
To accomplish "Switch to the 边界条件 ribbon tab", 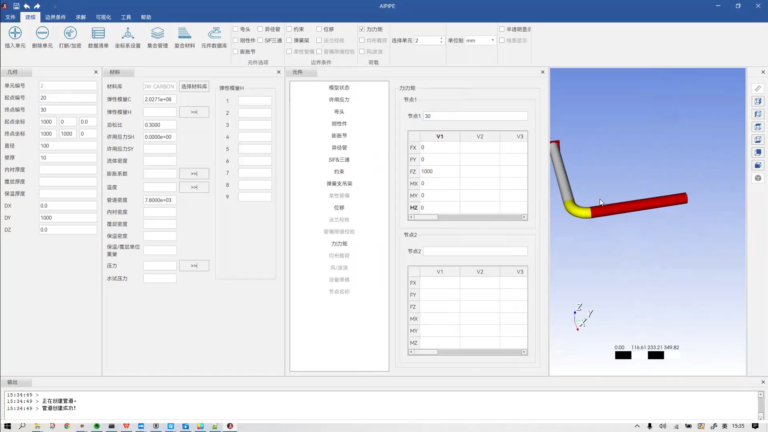I will pyautogui.click(x=55, y=17).
